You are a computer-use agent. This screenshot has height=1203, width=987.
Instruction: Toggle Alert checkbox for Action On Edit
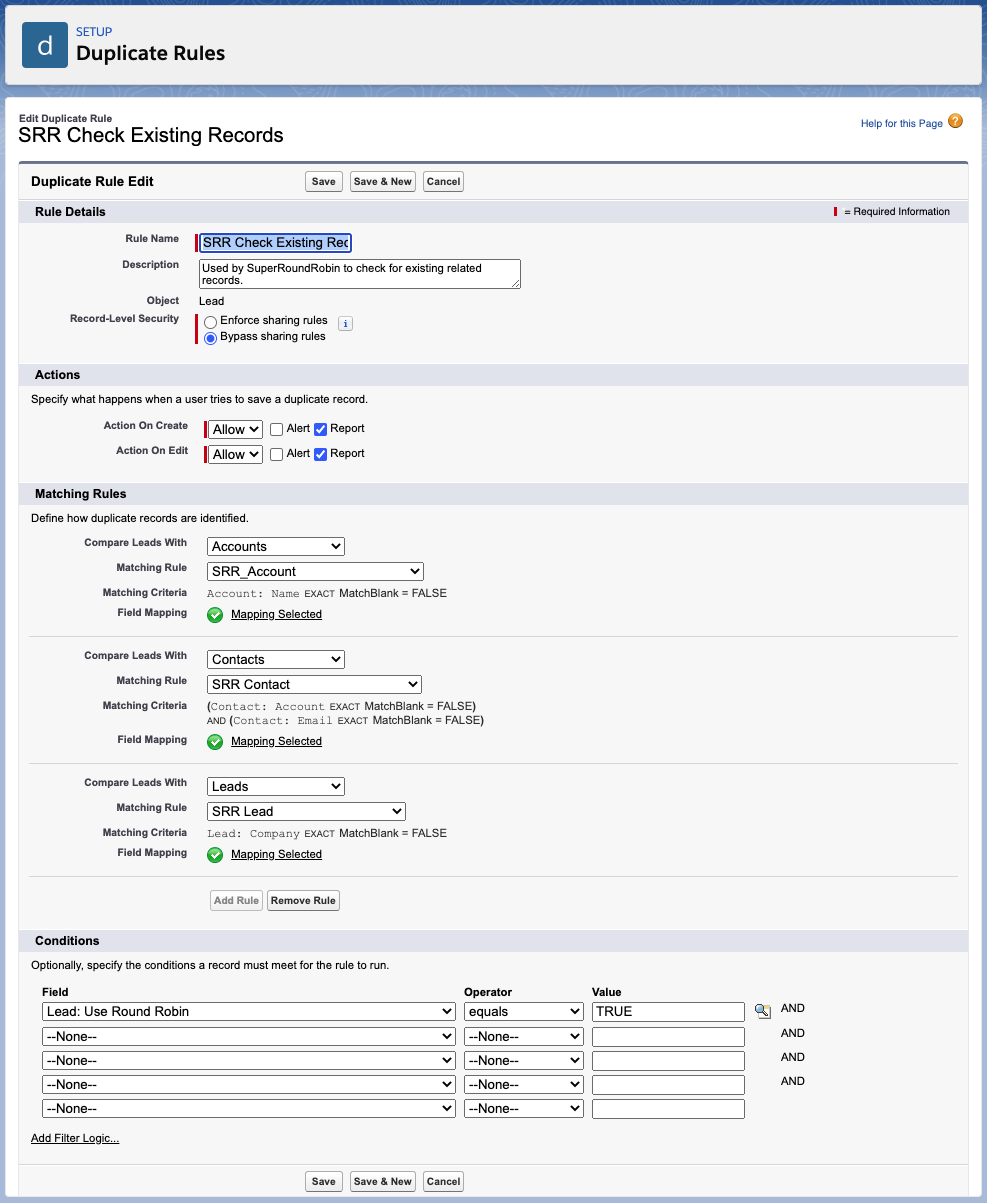277,454
